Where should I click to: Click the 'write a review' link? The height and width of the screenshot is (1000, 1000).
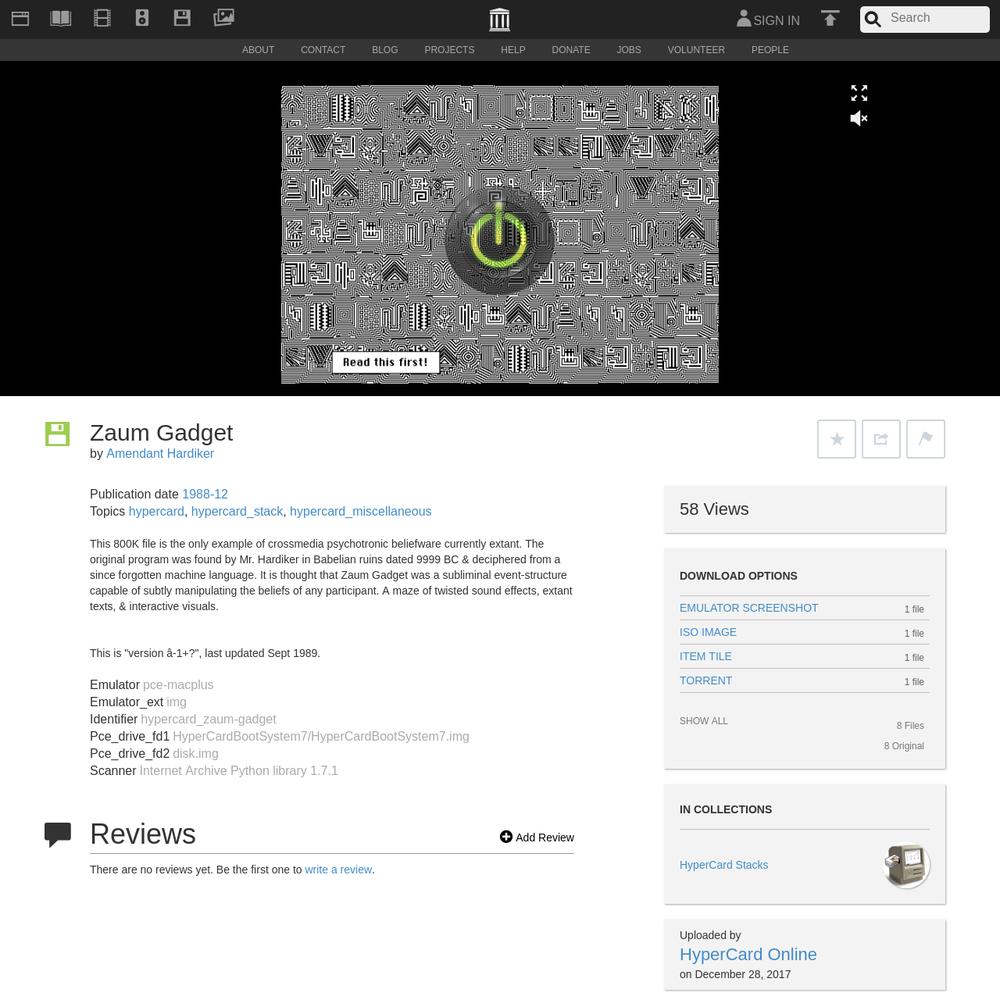[338, 870]
